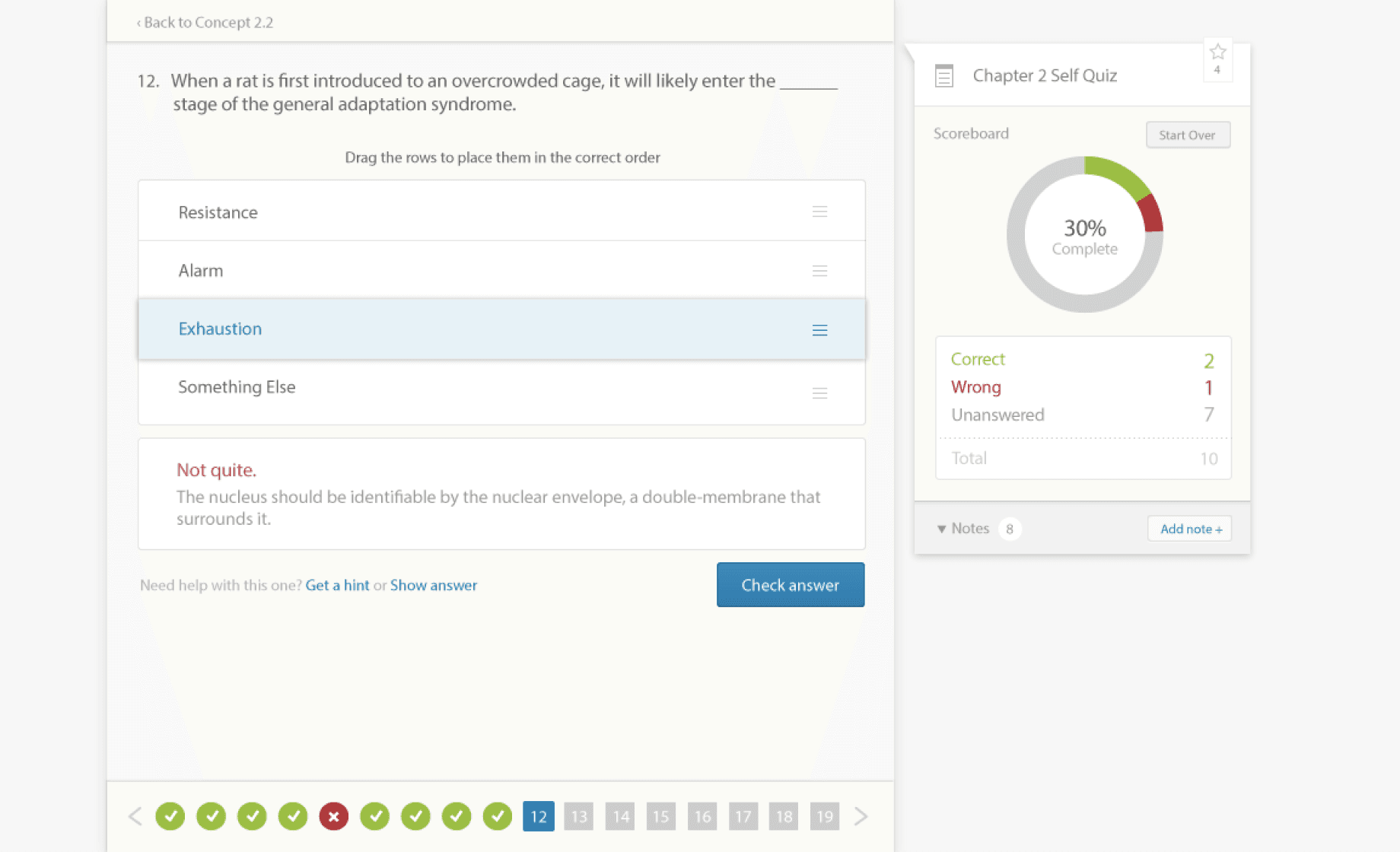Grab the drag handle on Resistance row
The image size is (1400, 852).
tap(819, 211)
